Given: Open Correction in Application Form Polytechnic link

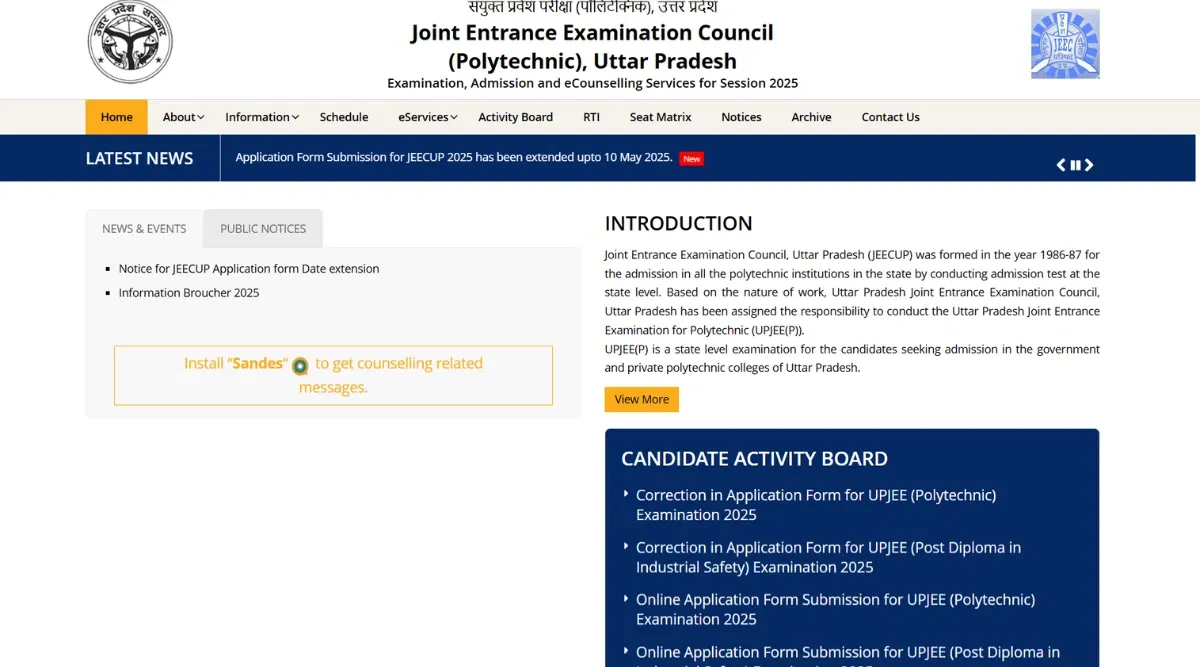Looking at the screenshot, I should [x=815, y=505].
